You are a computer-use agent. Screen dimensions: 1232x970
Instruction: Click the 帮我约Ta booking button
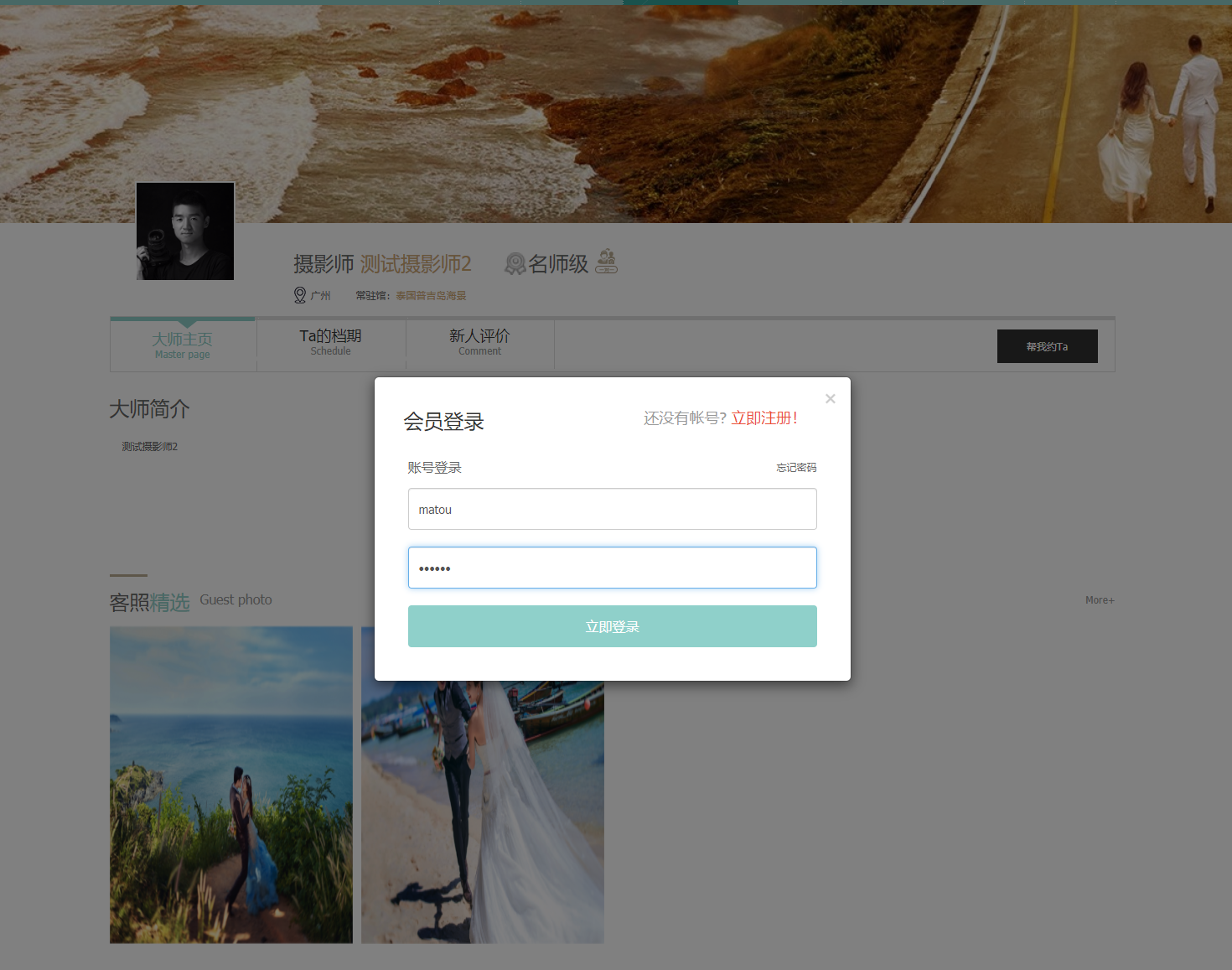click(1048, 346)
